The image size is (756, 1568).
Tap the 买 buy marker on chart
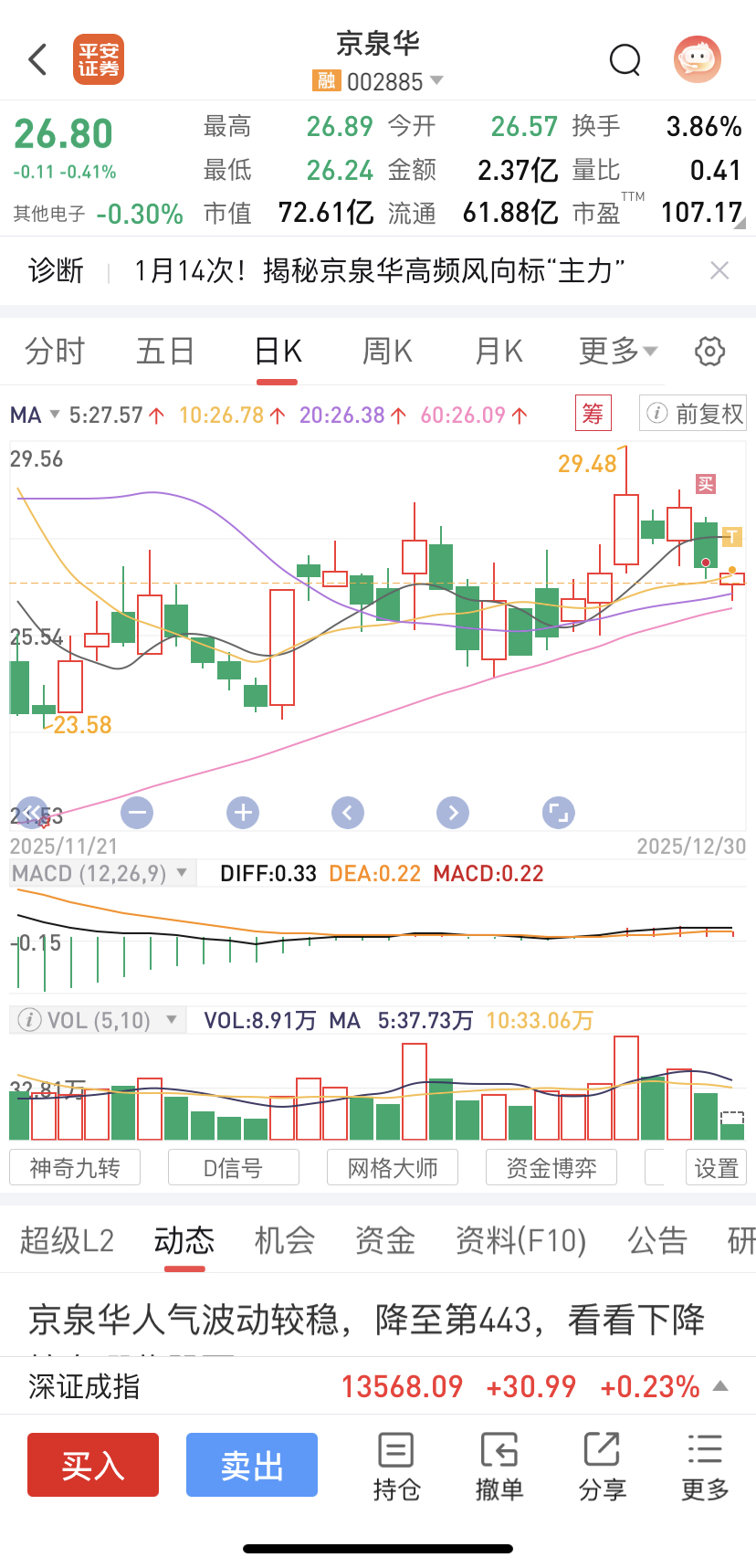[x=706, y=484]
